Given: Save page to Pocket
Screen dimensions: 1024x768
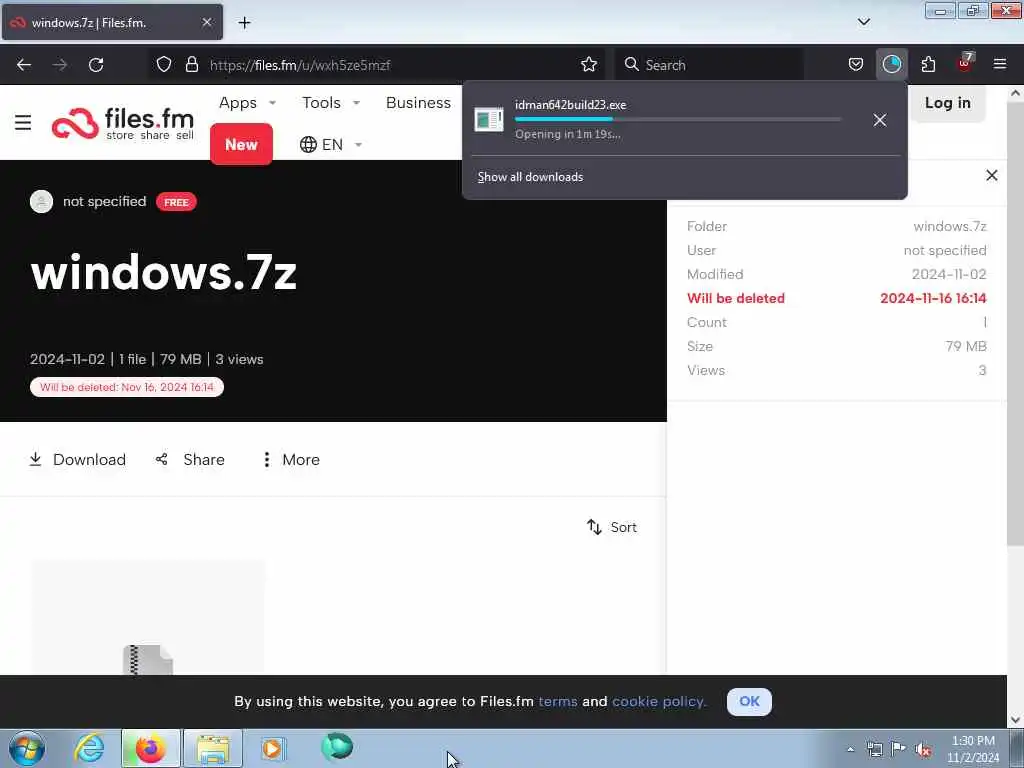Looking at the screenshot, I should (x=856, y=65).
